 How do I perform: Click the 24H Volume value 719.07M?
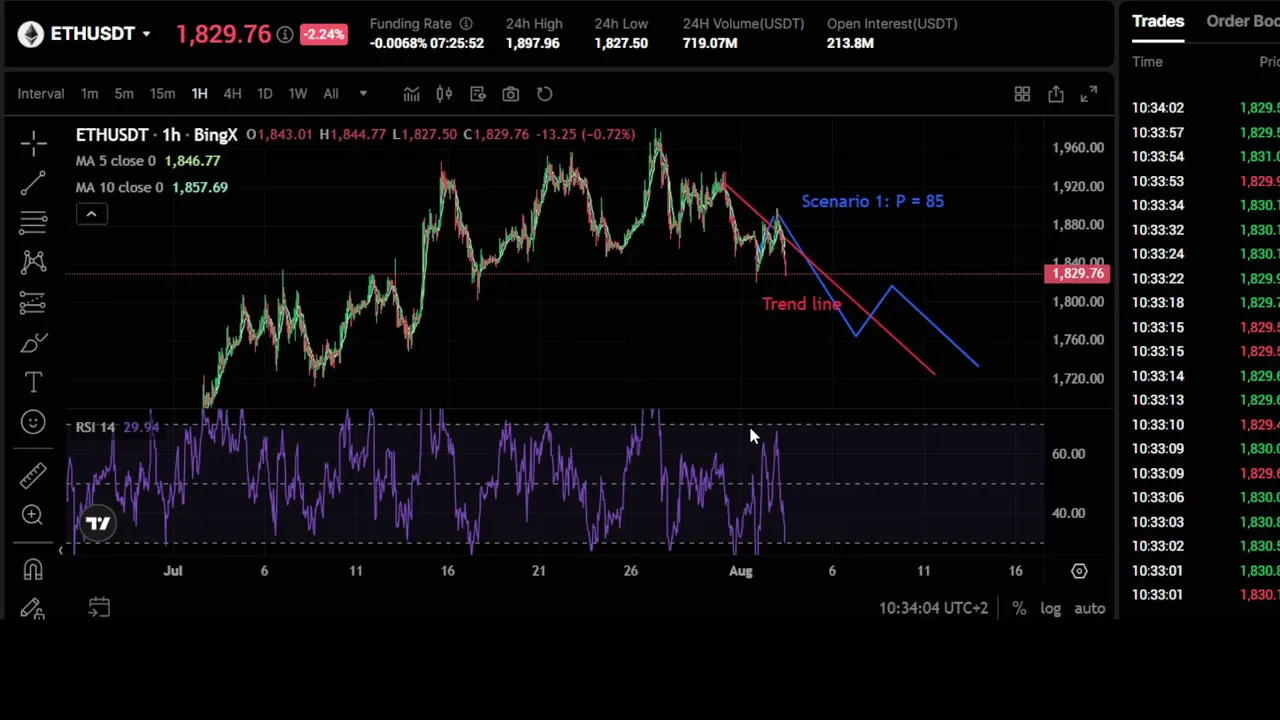(710, 43)
